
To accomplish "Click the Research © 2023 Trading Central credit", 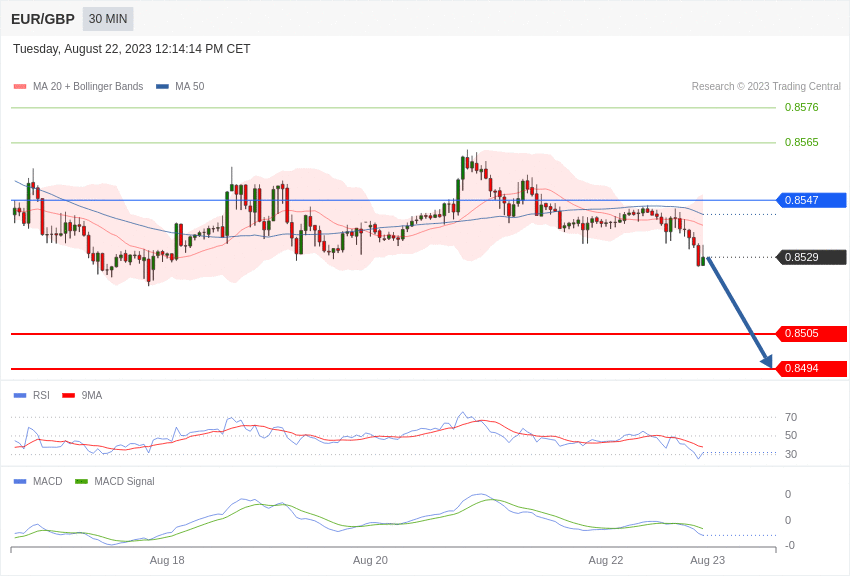I will click(766, 87).
